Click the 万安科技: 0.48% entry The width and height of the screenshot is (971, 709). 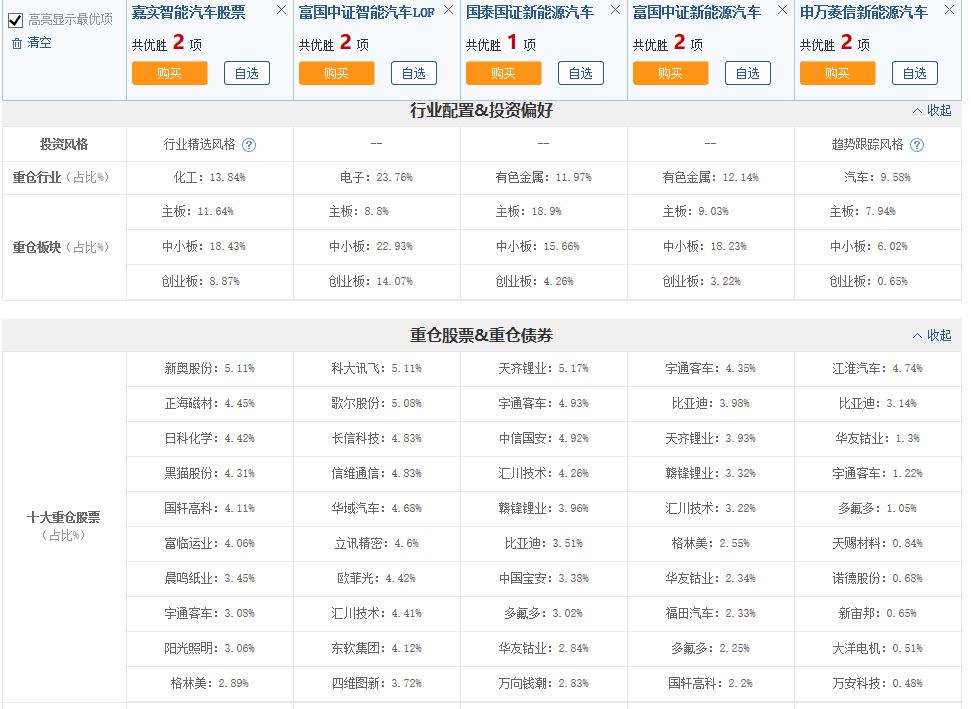coord(877,684)
